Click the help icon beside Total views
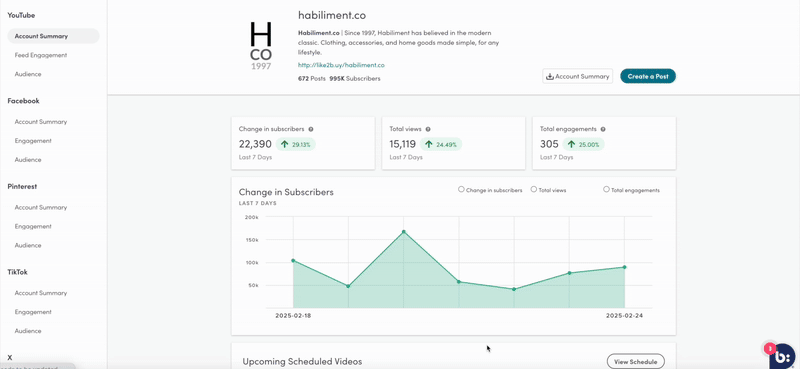The image size is (800, 369). click(x=428, y=130)
